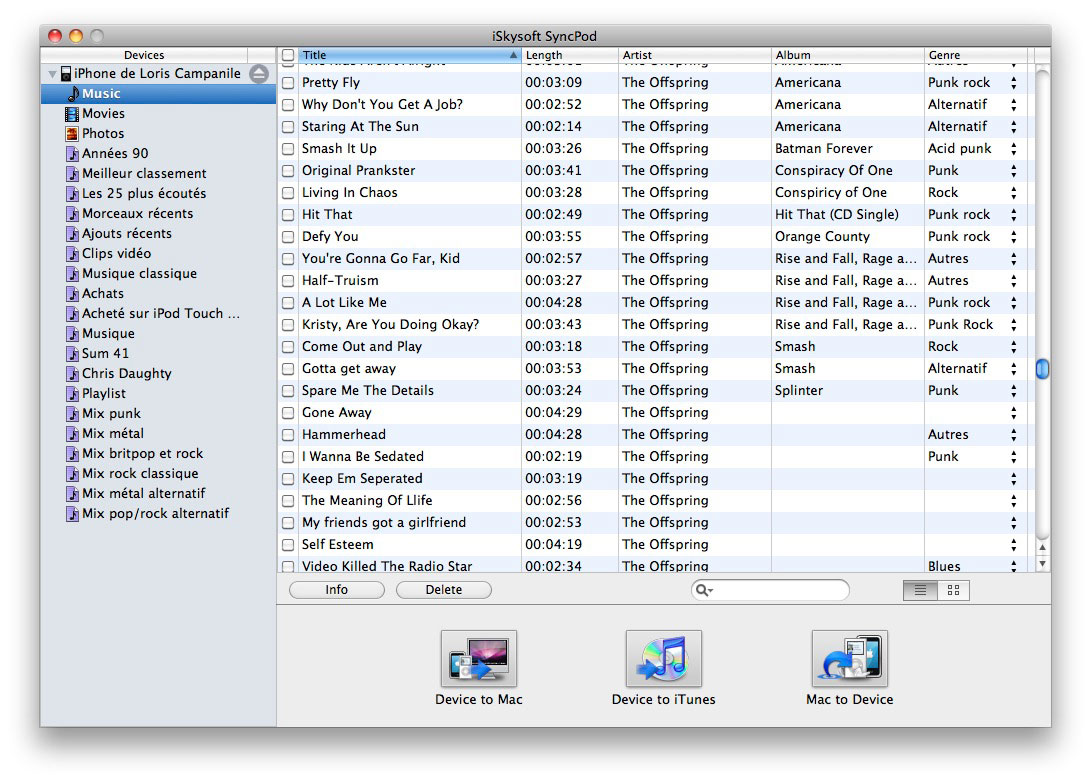Viewport: 1091px width, 782px height.
Task: Toggle the select-all checkbox in header
Action: click(288, 56)
